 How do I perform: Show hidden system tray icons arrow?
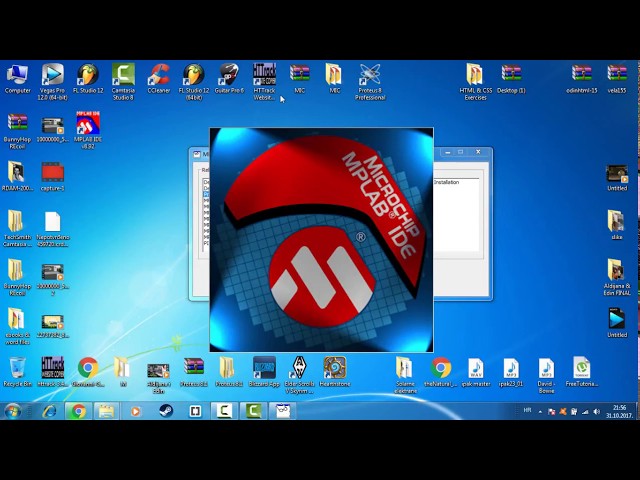[x=540, y=412]
